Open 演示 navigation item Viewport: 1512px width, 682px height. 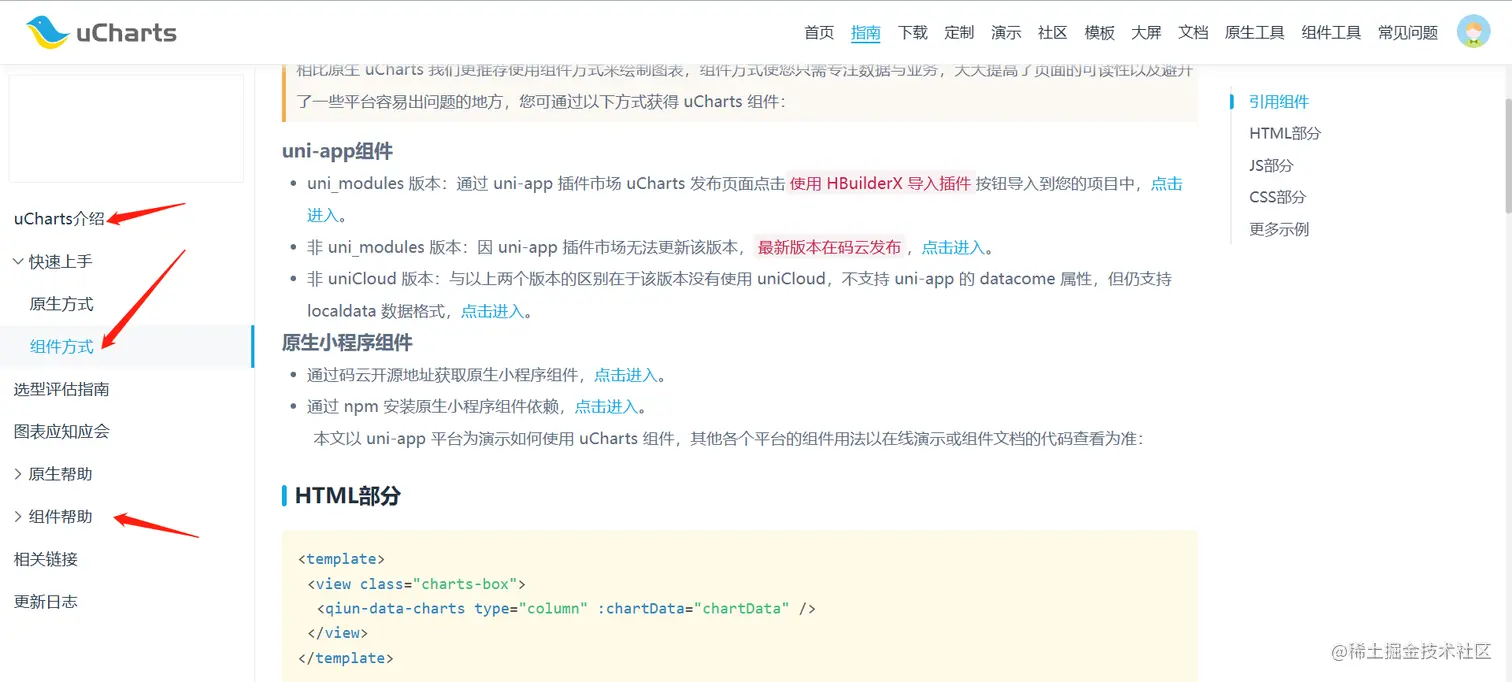coord(1006,33)
